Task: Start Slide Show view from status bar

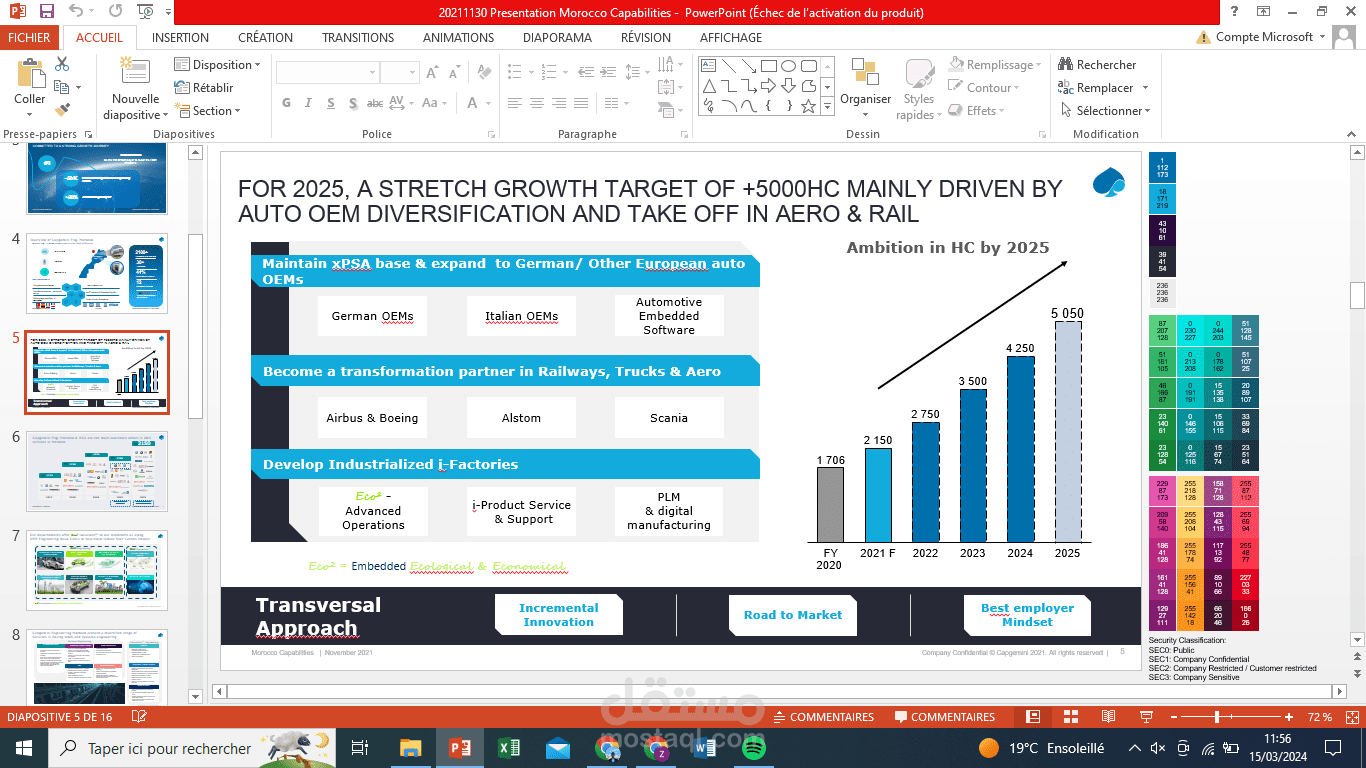Action: (1145, 717)
